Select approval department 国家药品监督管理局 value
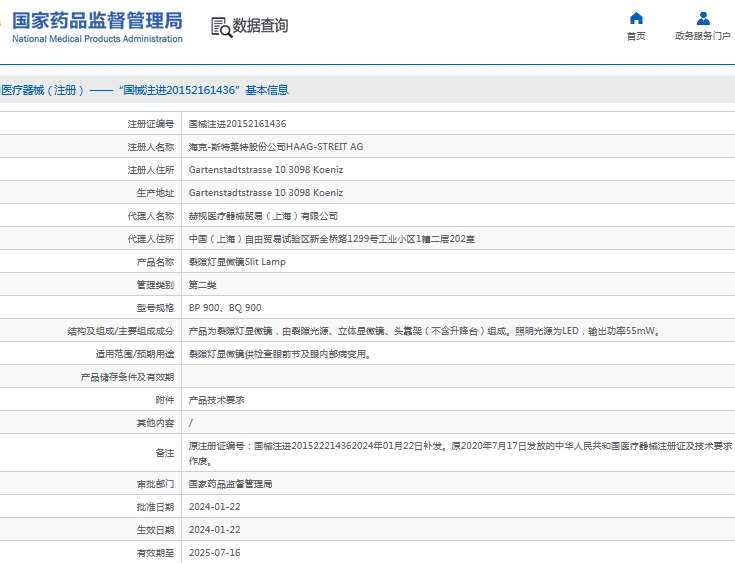Image resolution: width=735 pixels, height=563 pixels. coord(230,484)
